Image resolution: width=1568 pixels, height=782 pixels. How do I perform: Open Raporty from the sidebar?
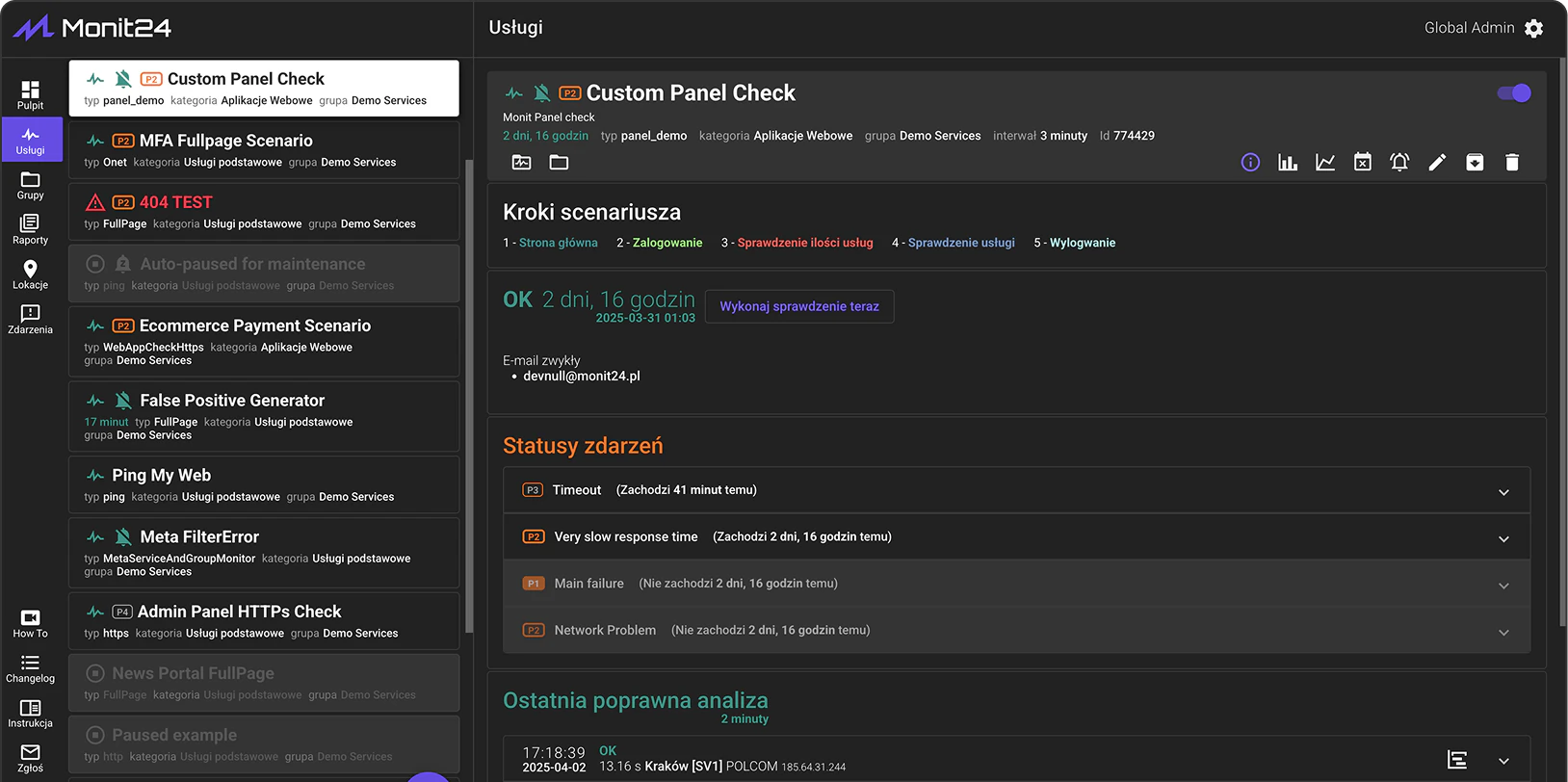30,229
